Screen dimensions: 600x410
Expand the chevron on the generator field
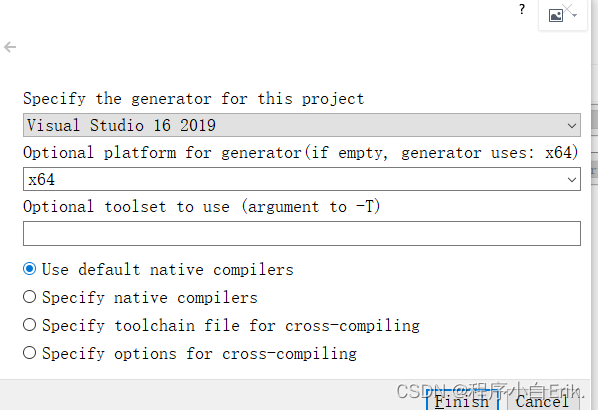coord(572,126)
